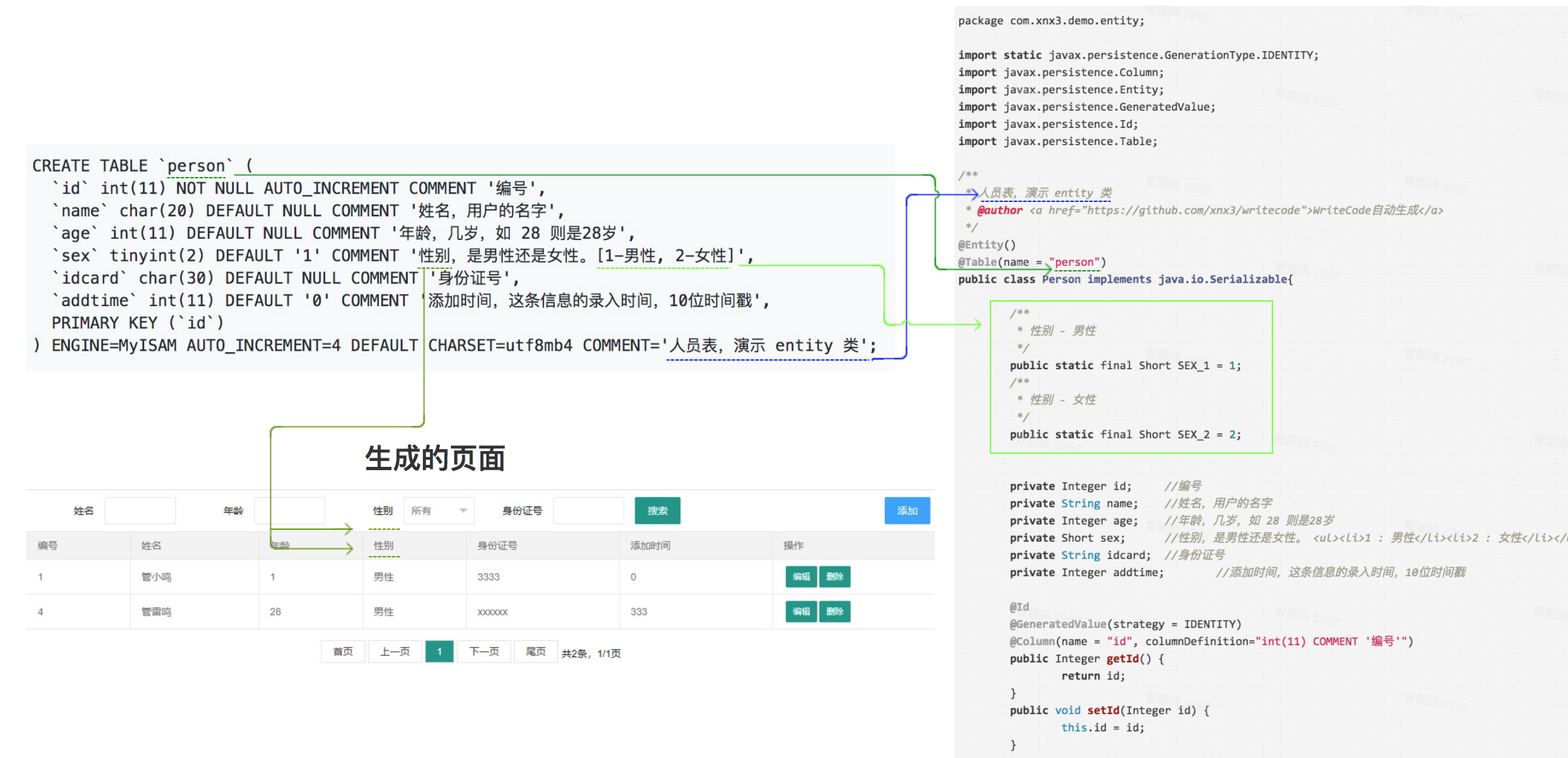Viewport: 1568px width, 758px height.
Task: Click the `idcard` char(30) SQL line
Action: [286, 278]
